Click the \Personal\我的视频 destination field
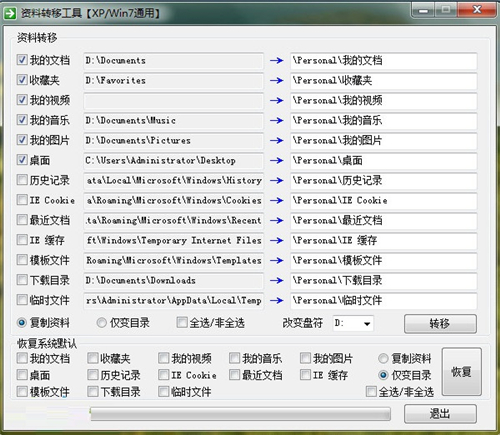Viewport: 500px width, 435px height. coord(384,101)
